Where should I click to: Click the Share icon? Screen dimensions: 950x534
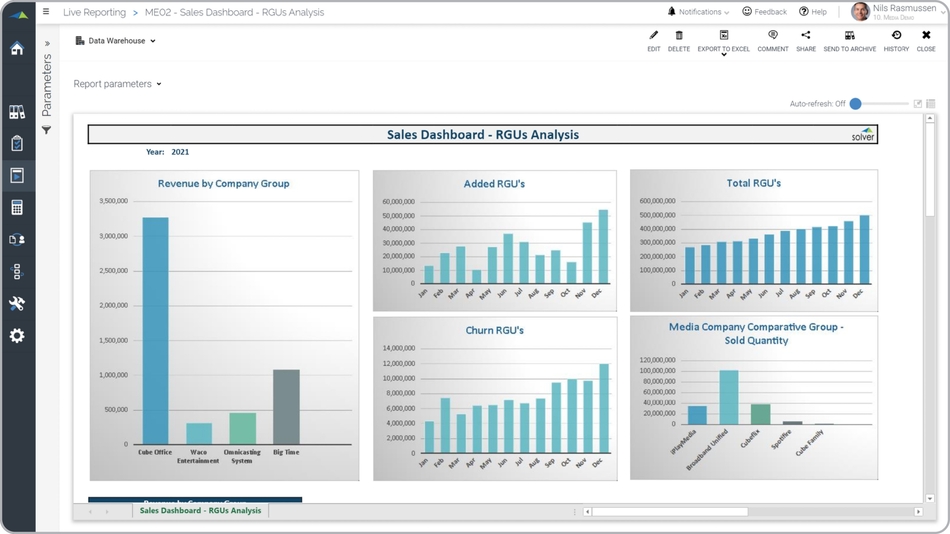806,36
